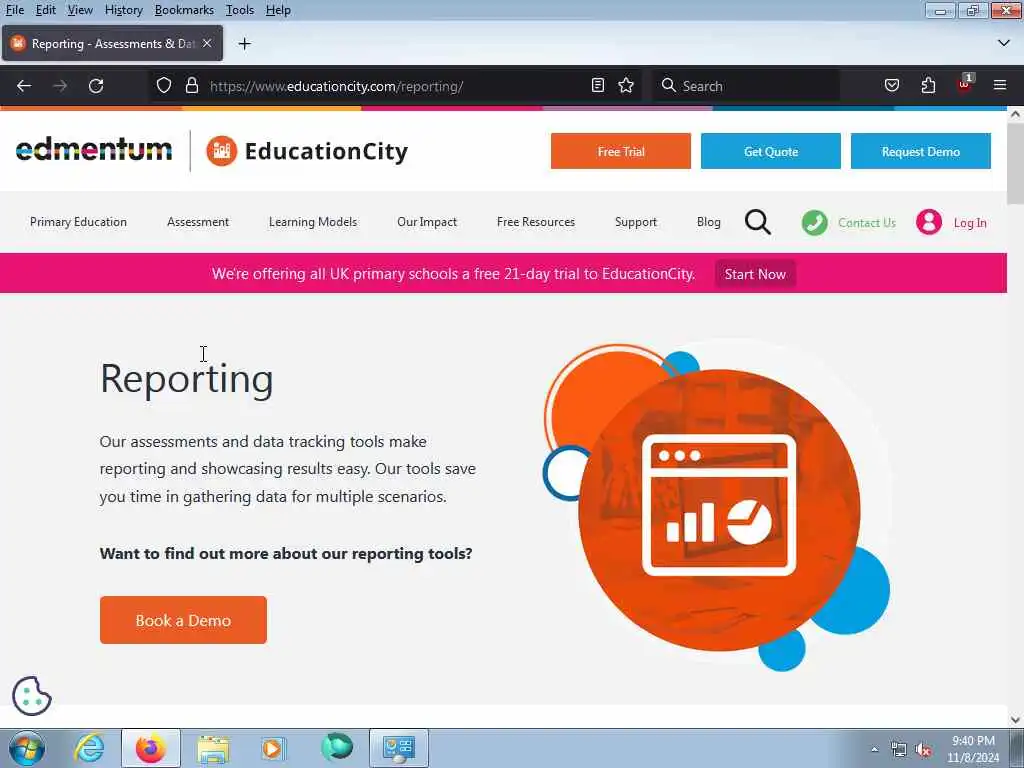The height and width of the screenshot is (768, 1024).
Task: Click the EducationCity orange logo icon
Action: tap(221, 151)
